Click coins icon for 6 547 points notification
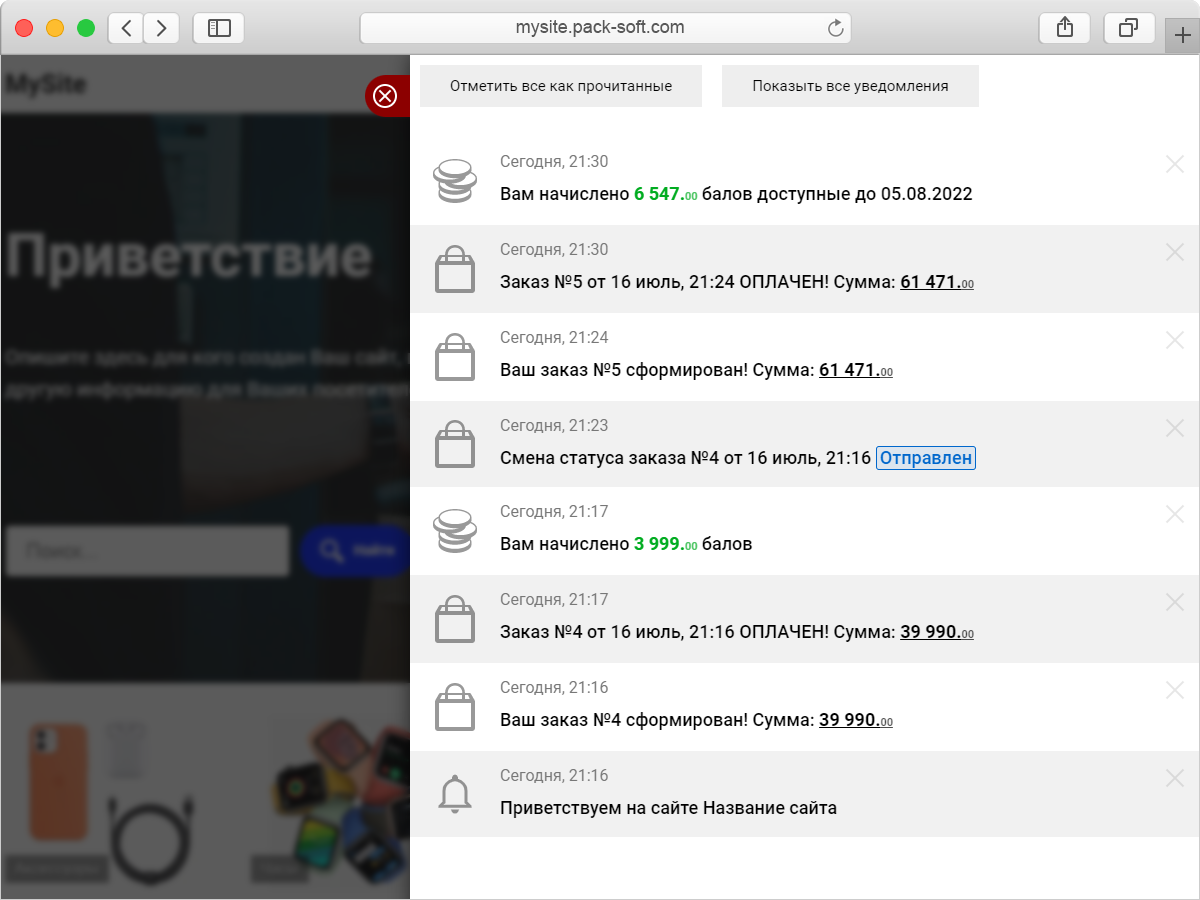The width and height of the screenshot is (1200, 900). [455, 181]
